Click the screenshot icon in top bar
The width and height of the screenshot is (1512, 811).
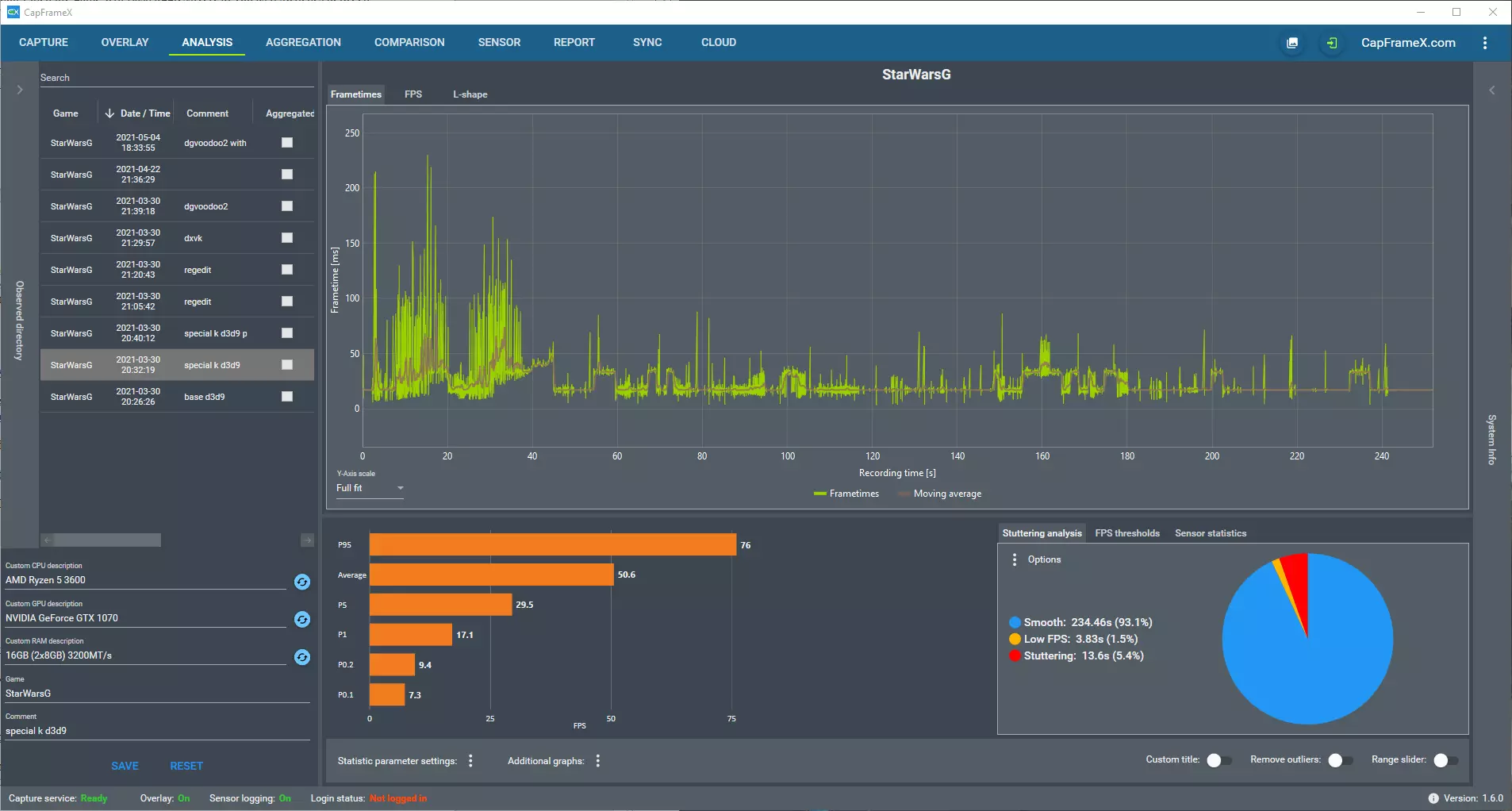pos(1292,43)
